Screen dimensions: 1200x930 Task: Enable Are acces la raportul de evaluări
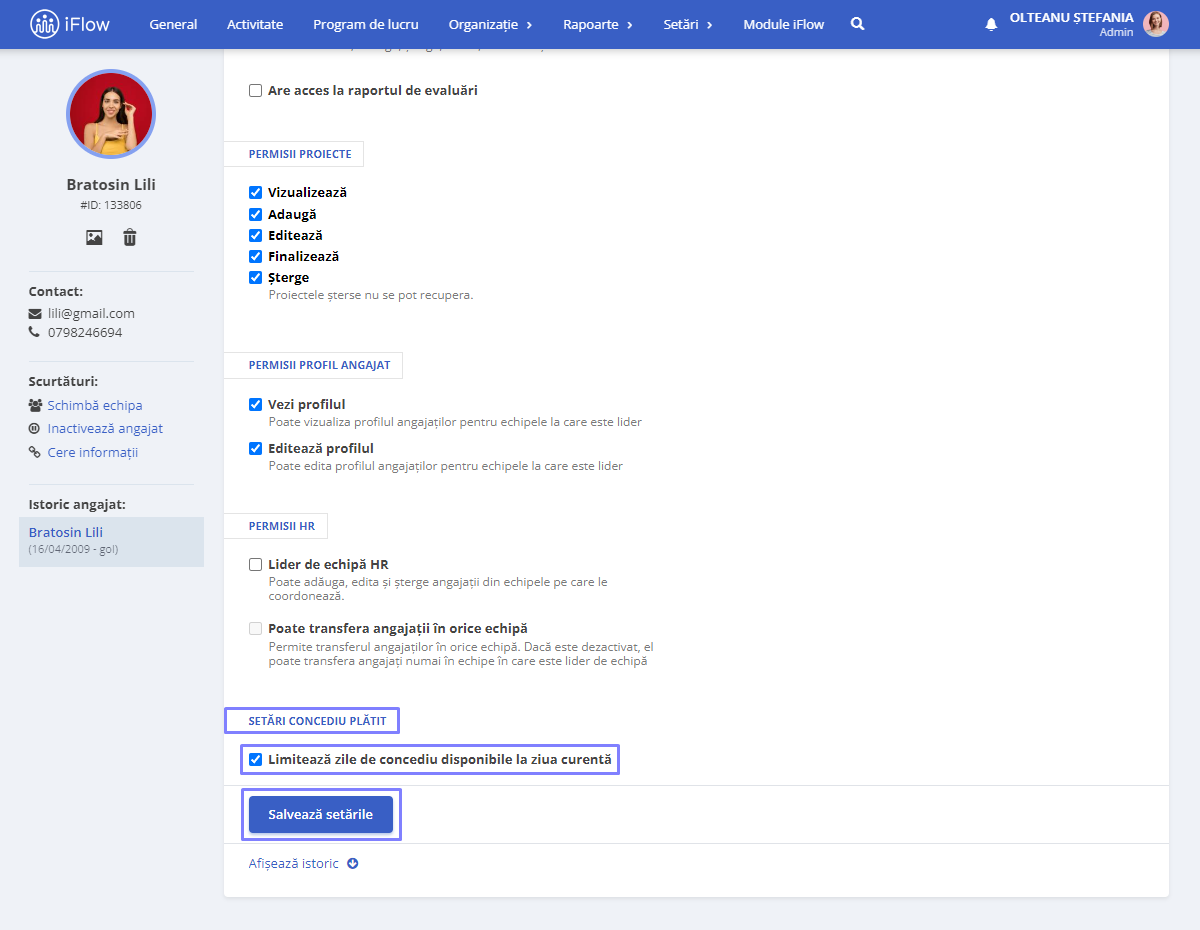coord(255,90)
